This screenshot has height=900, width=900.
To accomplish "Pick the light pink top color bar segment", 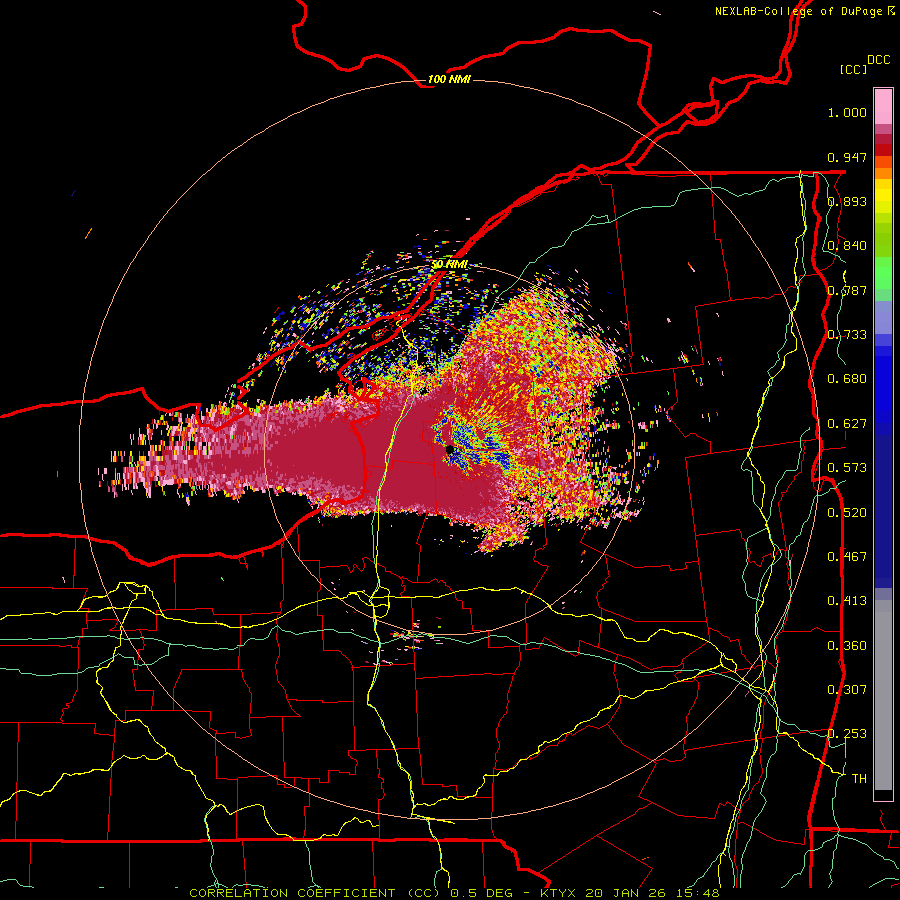I will 883,107.
